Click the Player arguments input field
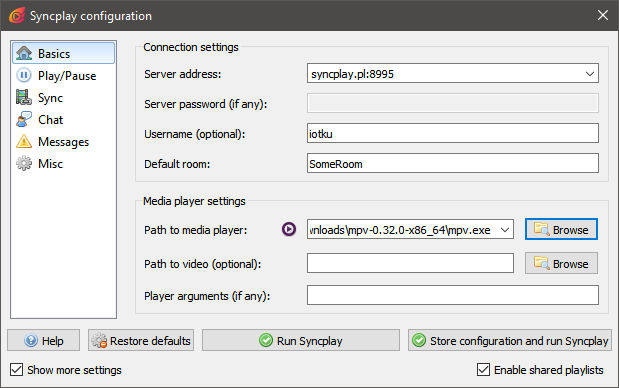This screenshot has width=619, height=388. pyautogui.click(x=453, y=295)
